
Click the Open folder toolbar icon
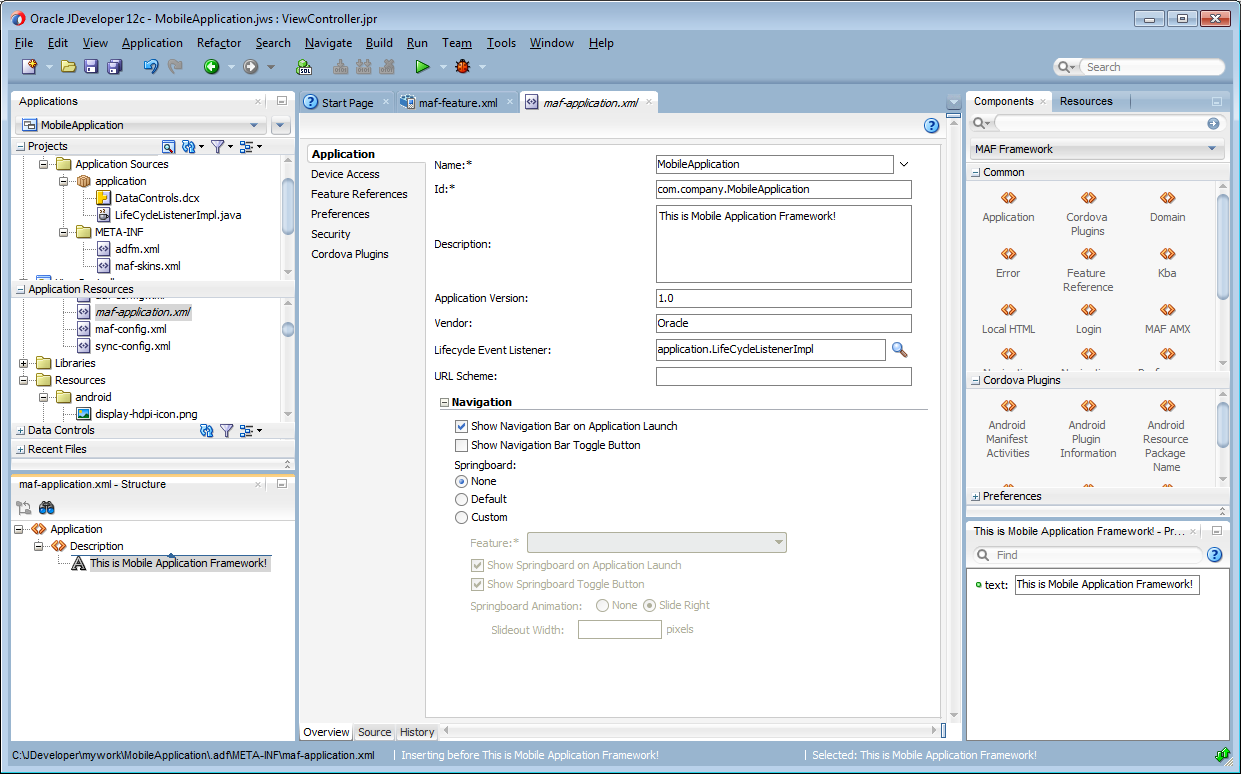point(69,67)
